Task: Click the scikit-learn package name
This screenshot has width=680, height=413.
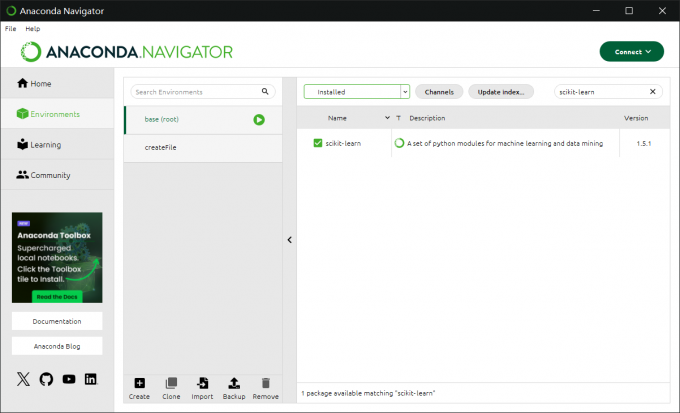Action: click(x=343, y=143)
